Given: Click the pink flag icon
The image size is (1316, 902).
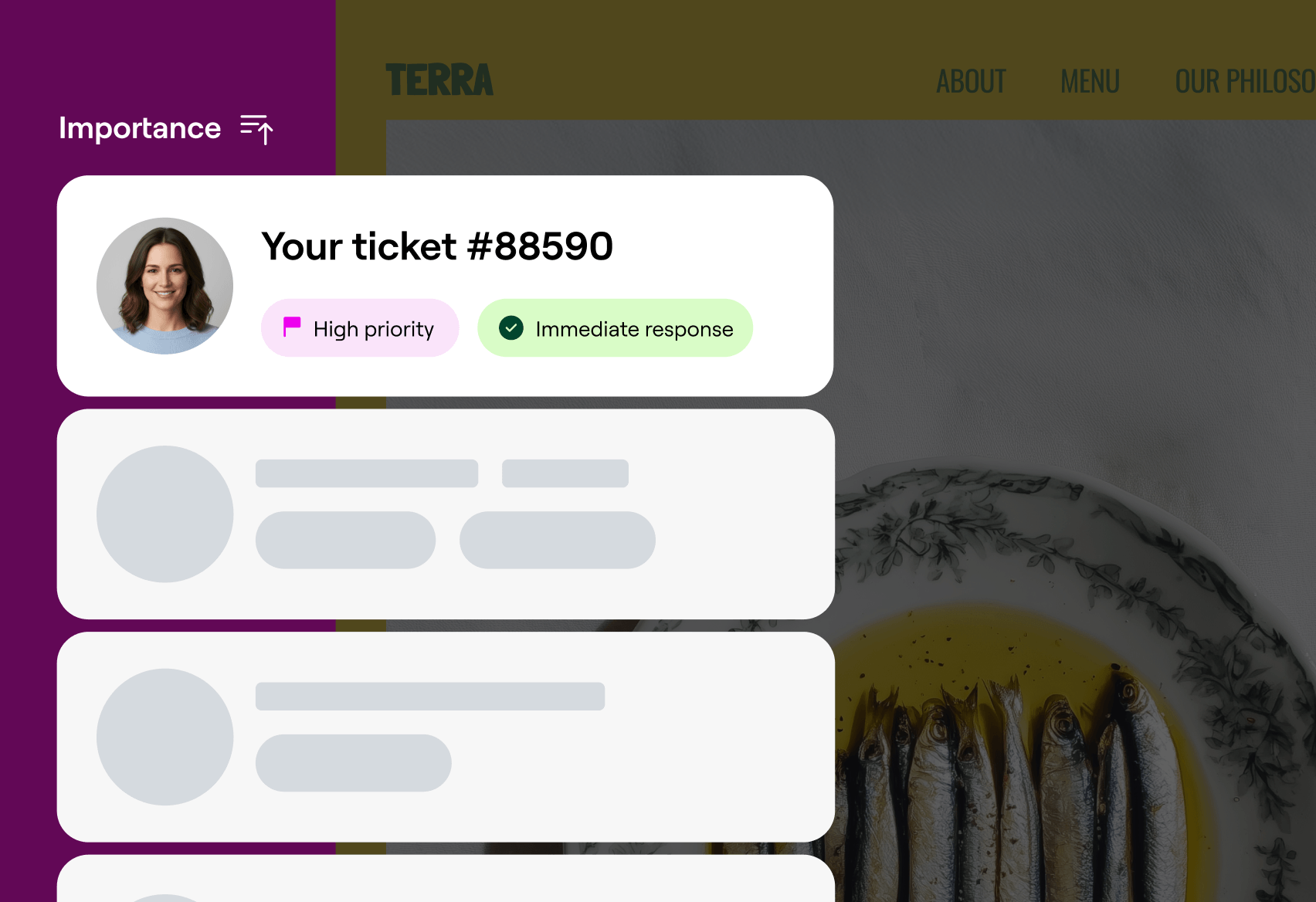Looking at the screenshot, I should [292, 327].
